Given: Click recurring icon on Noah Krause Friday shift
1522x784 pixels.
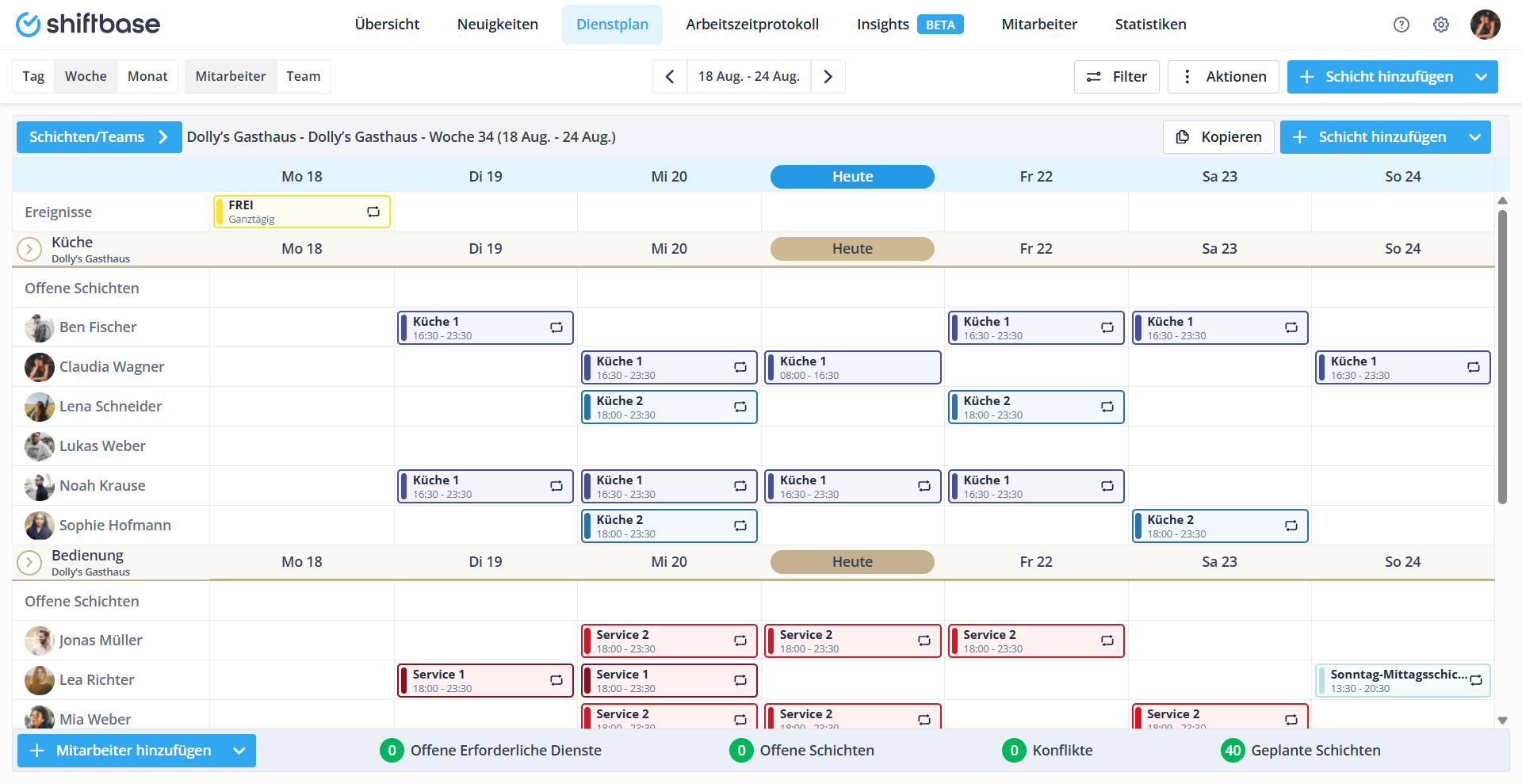Looking at the screenshot, I should click(x=1107, y=486).
